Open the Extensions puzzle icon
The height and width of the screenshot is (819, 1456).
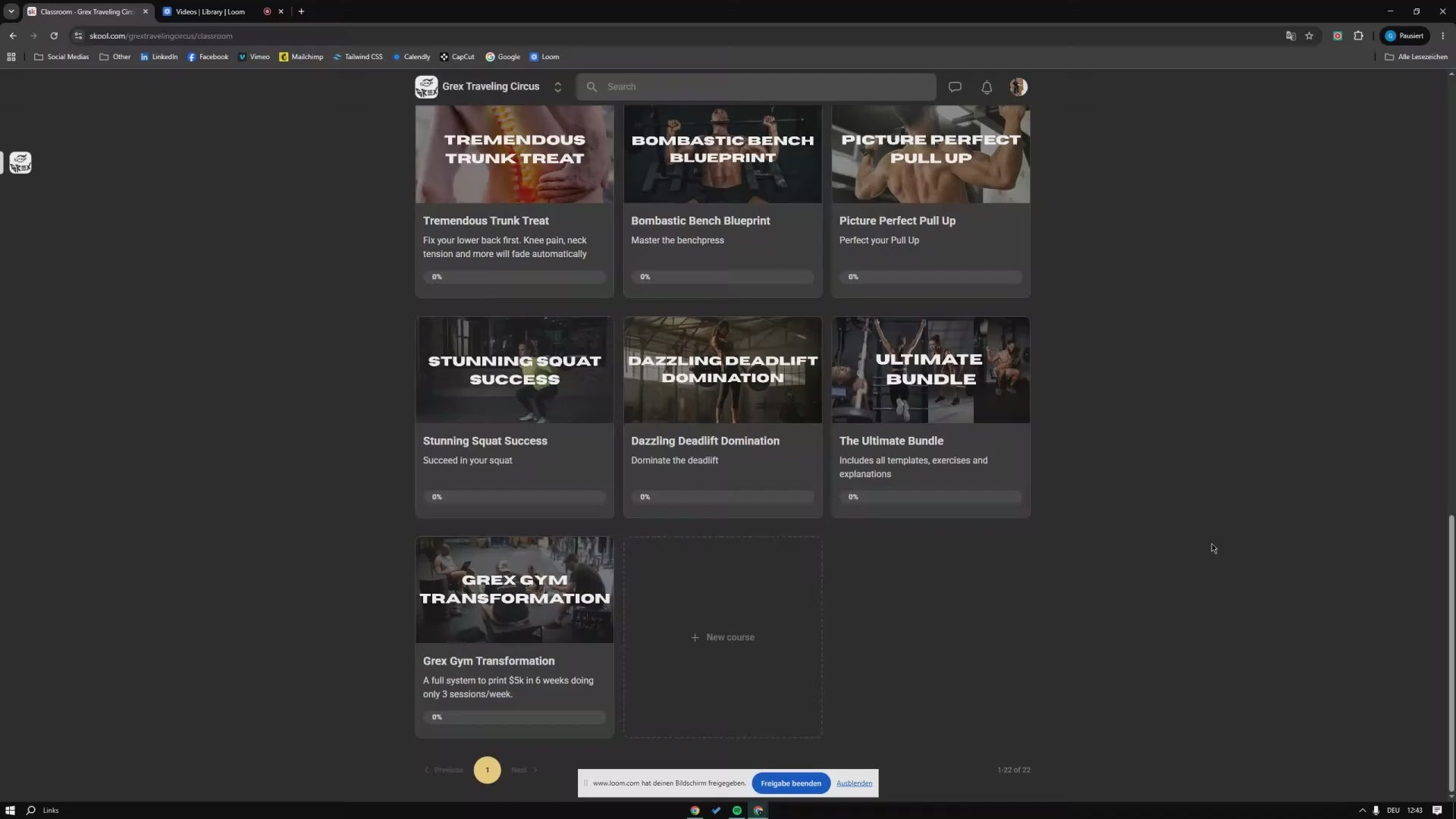click(x=1358, y=36)
